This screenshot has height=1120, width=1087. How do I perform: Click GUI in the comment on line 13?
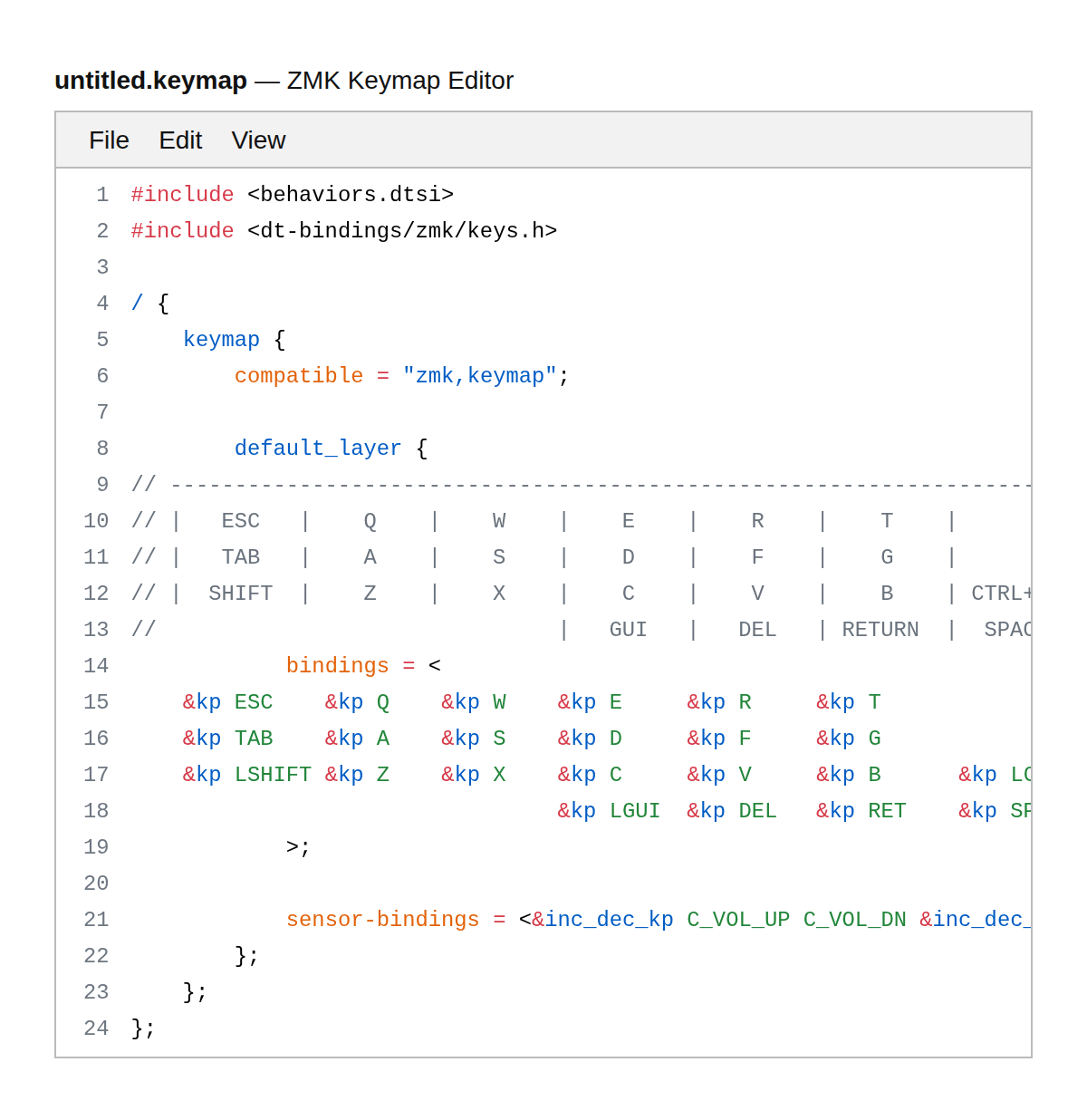[629, 630]
